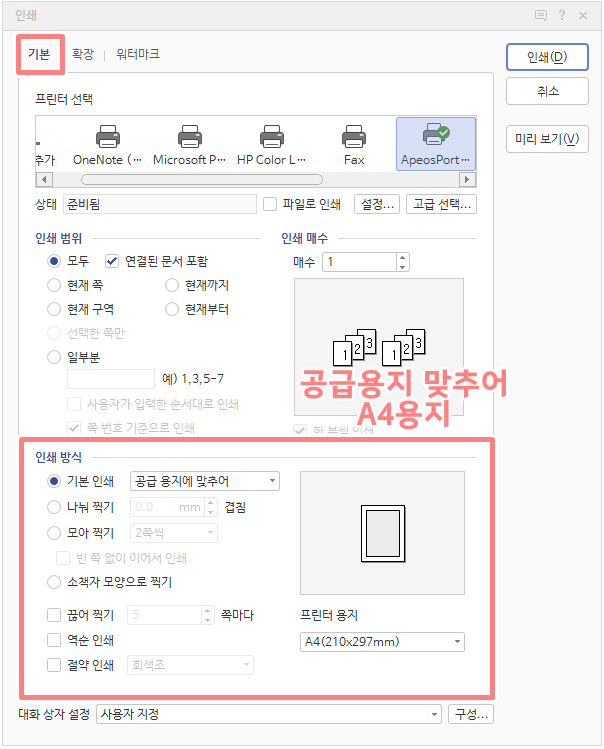Click the 취소 button

point(547,91)
